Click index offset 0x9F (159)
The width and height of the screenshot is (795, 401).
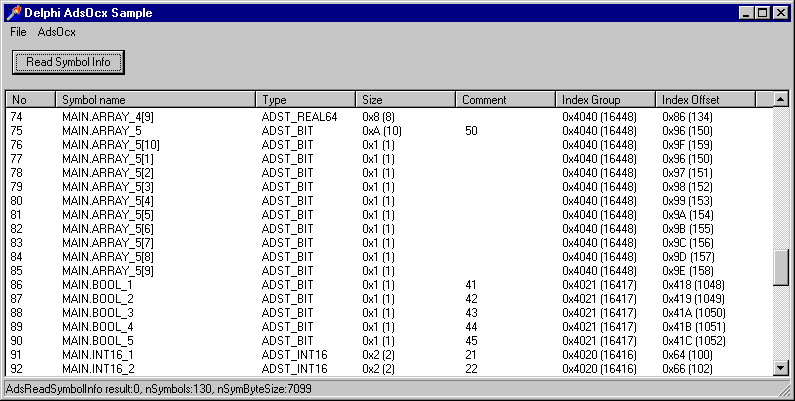point(687,145)
